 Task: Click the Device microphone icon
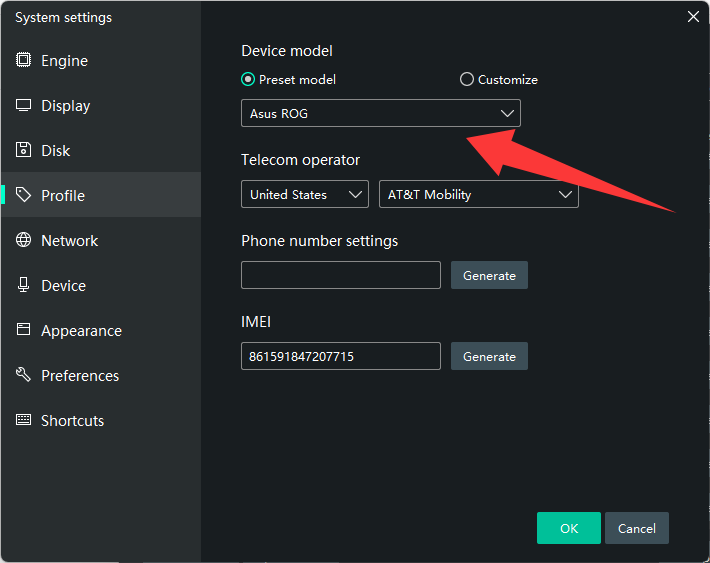(x=23, y=285)
